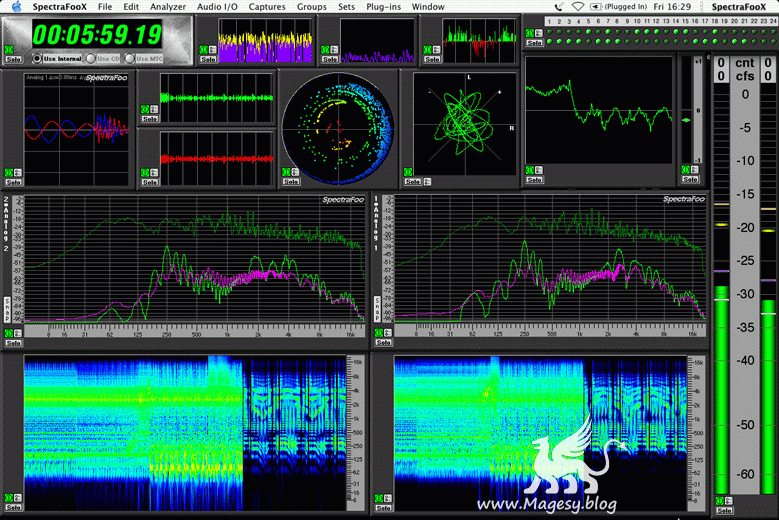
Task: Select the Use Internal radio button
Action: coord(39,58)
